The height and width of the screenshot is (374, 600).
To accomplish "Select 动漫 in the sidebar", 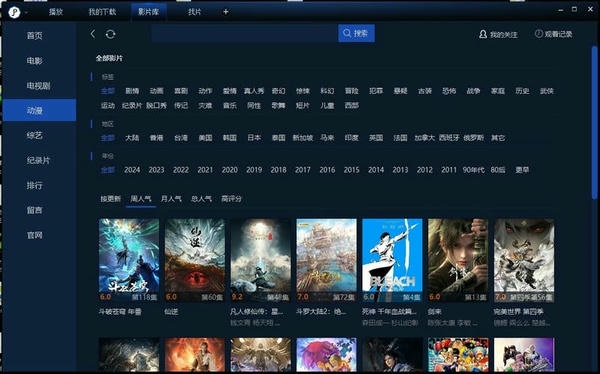I will [39, 110].
